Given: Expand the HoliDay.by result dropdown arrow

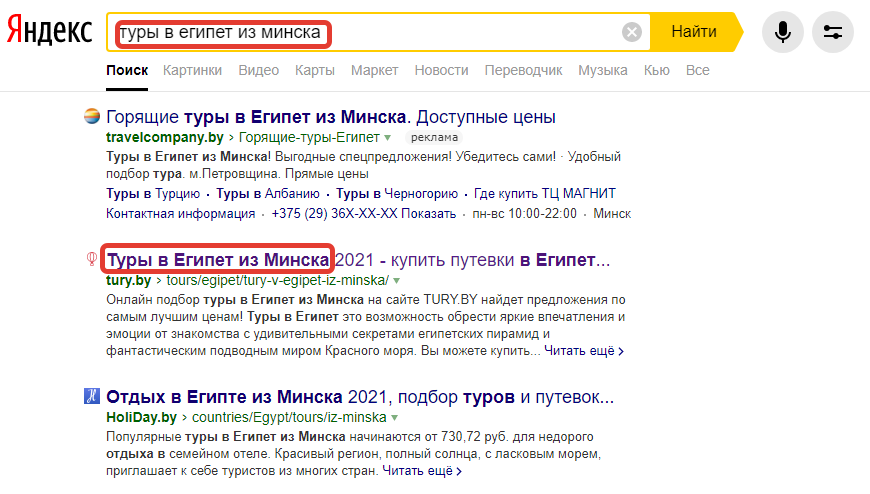Looking at the screenshot, I should pyautogui.click(x=394, y=418).
